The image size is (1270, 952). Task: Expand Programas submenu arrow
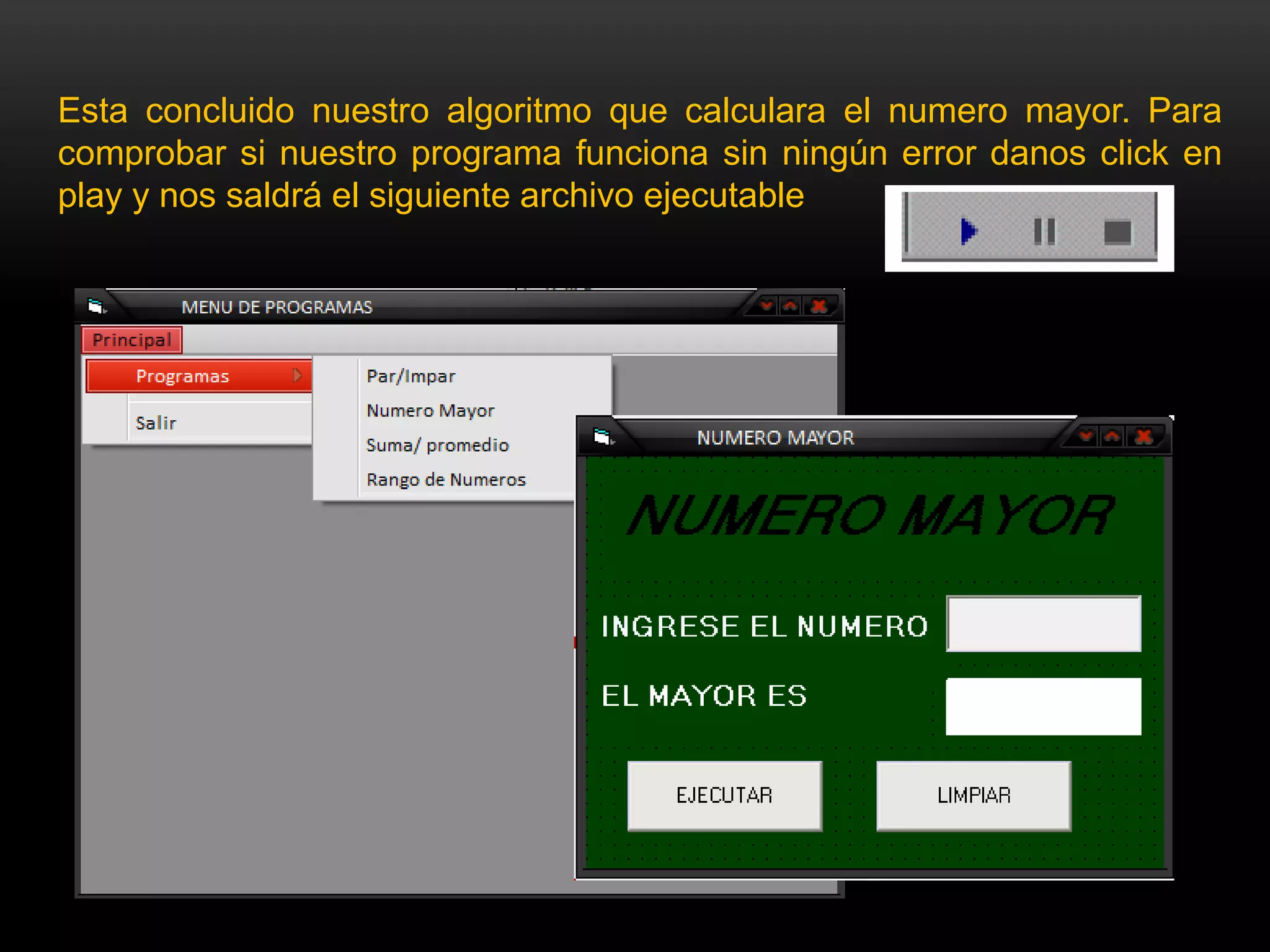point(297,376)
